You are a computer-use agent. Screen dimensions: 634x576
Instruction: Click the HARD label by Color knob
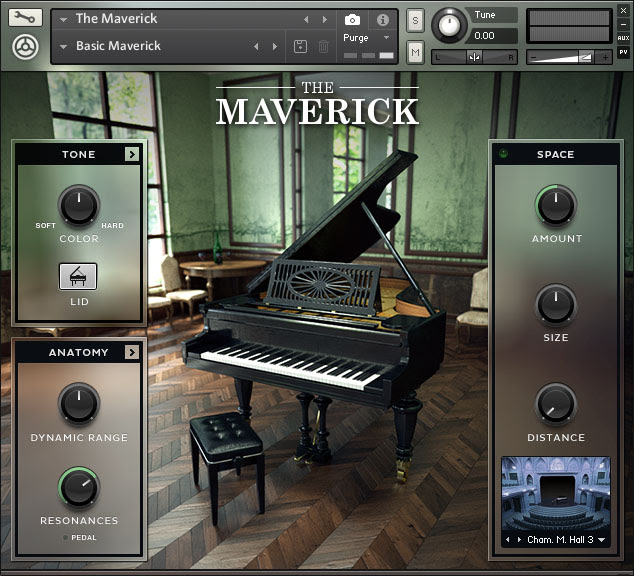(112, 226)
